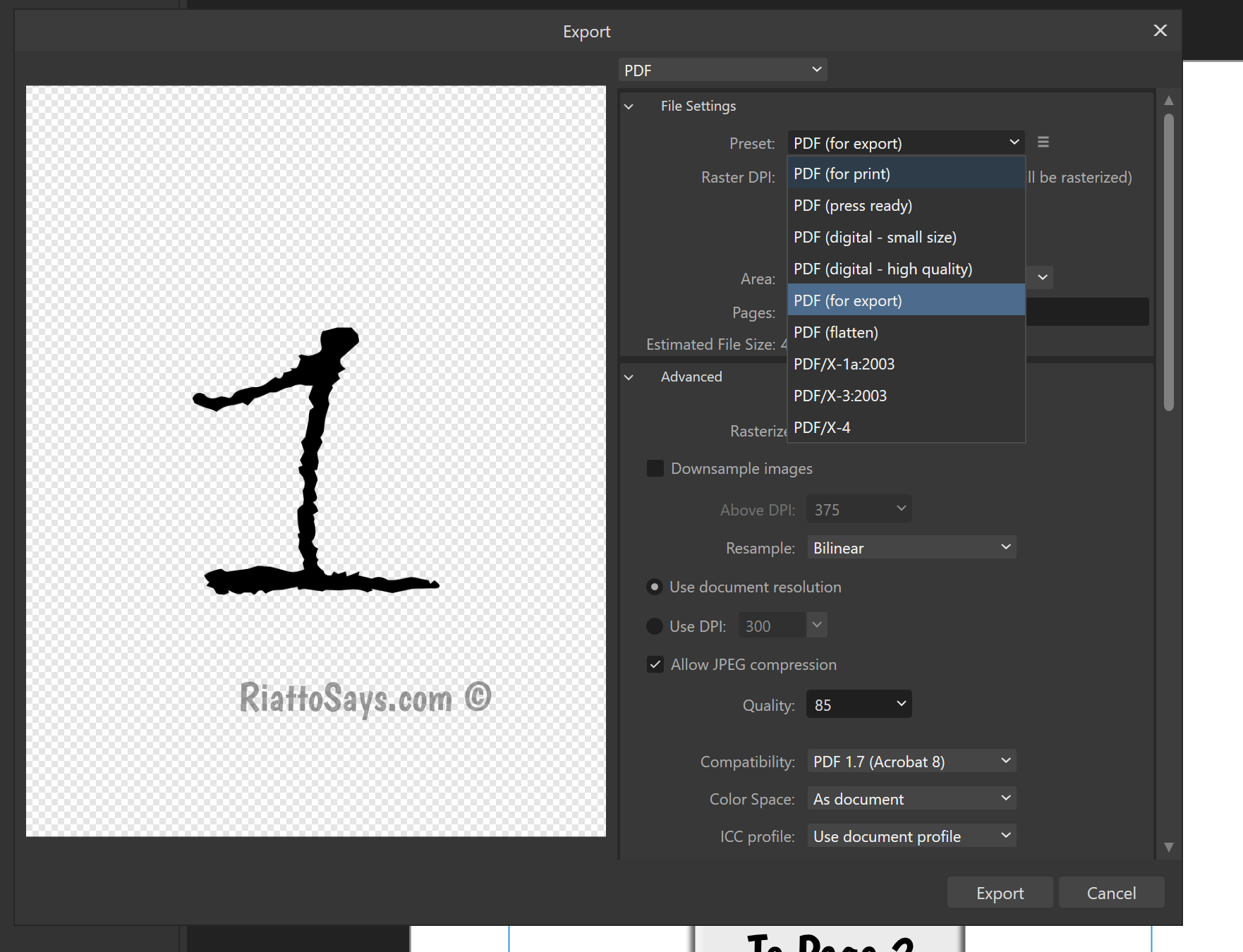Viewport: 1243px width, 952px height.
Task: Select PDF (digital - small size) preset
Action: [x=906, y=237]
